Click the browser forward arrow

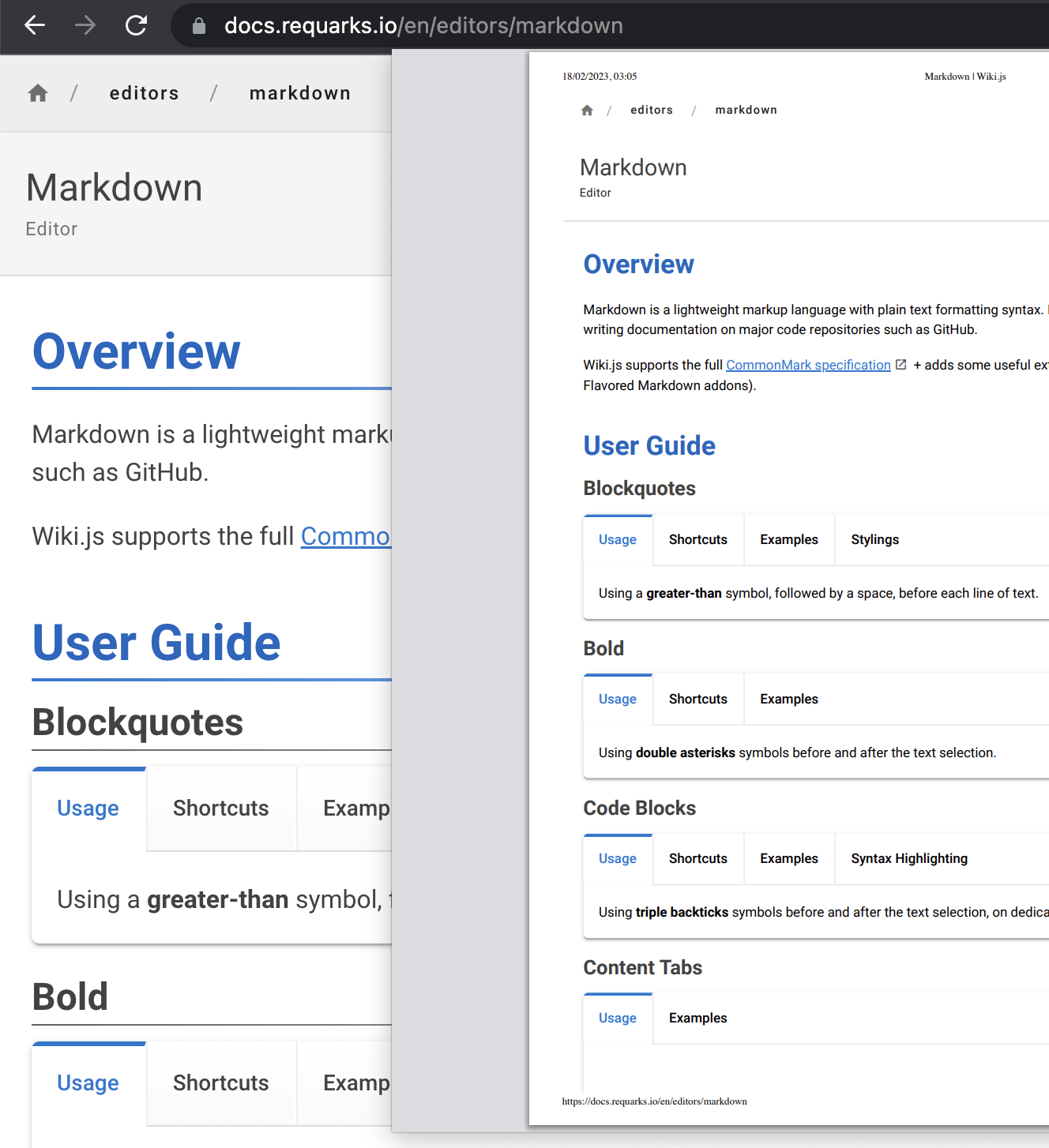coord(85,25)
